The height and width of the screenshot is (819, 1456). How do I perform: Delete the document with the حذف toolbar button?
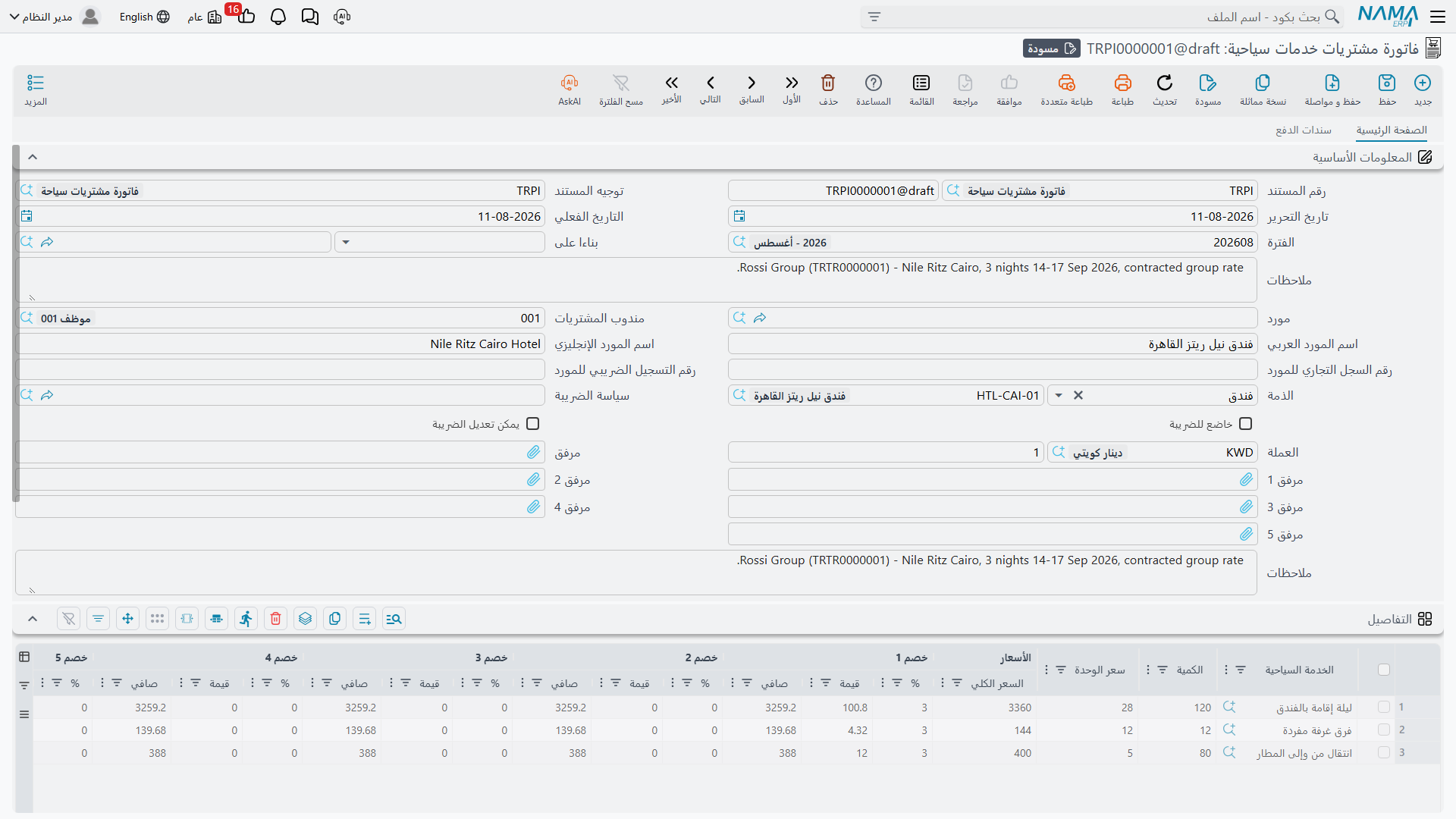click(x=828, y=89)
